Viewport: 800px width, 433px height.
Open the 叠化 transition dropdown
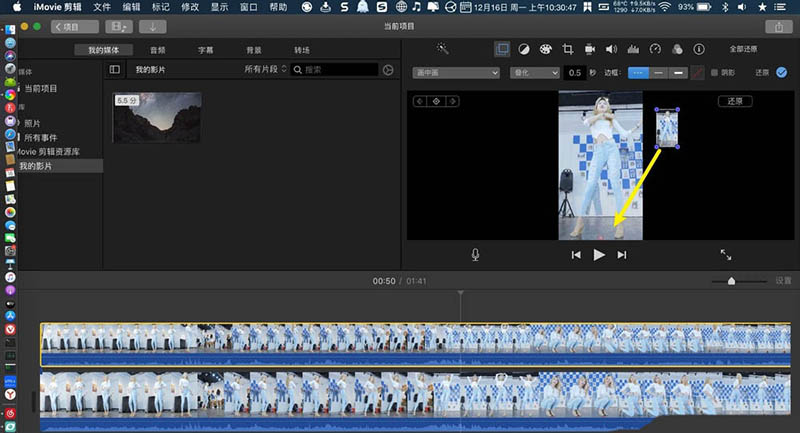click(x=534, y=73)
